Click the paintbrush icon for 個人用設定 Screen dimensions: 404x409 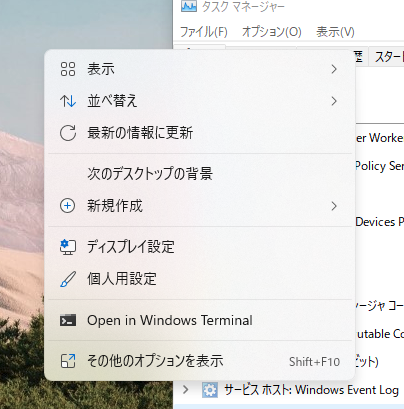68,279
